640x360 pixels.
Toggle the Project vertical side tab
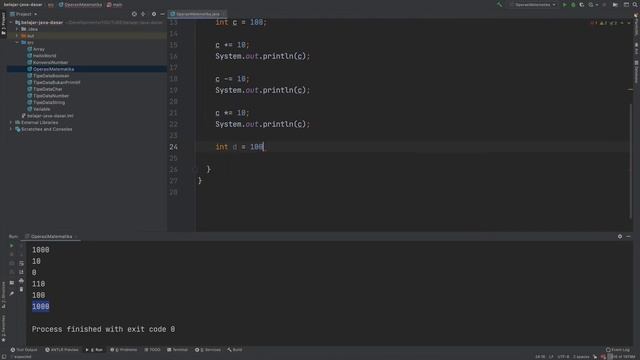coord(4,23)
